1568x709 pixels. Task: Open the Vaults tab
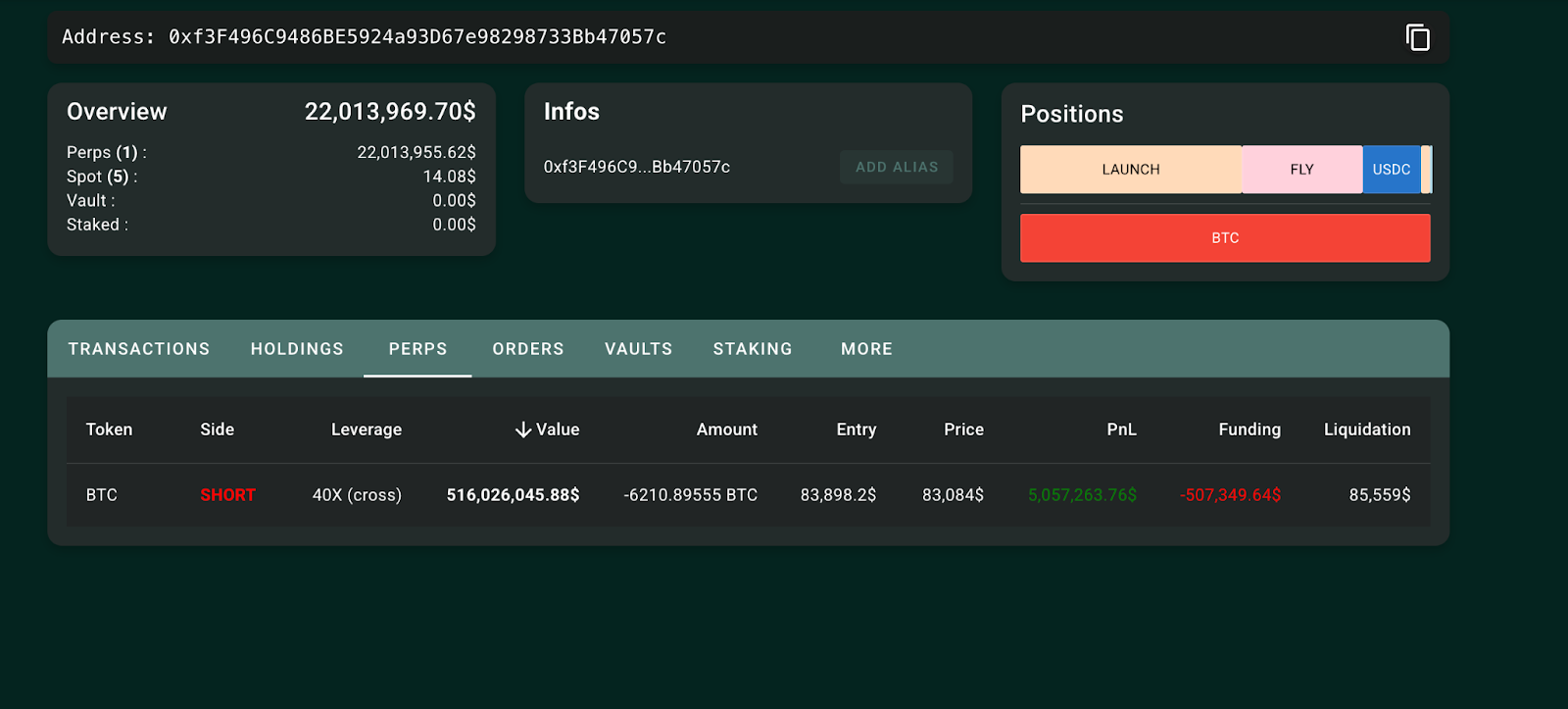pos(638,349)
